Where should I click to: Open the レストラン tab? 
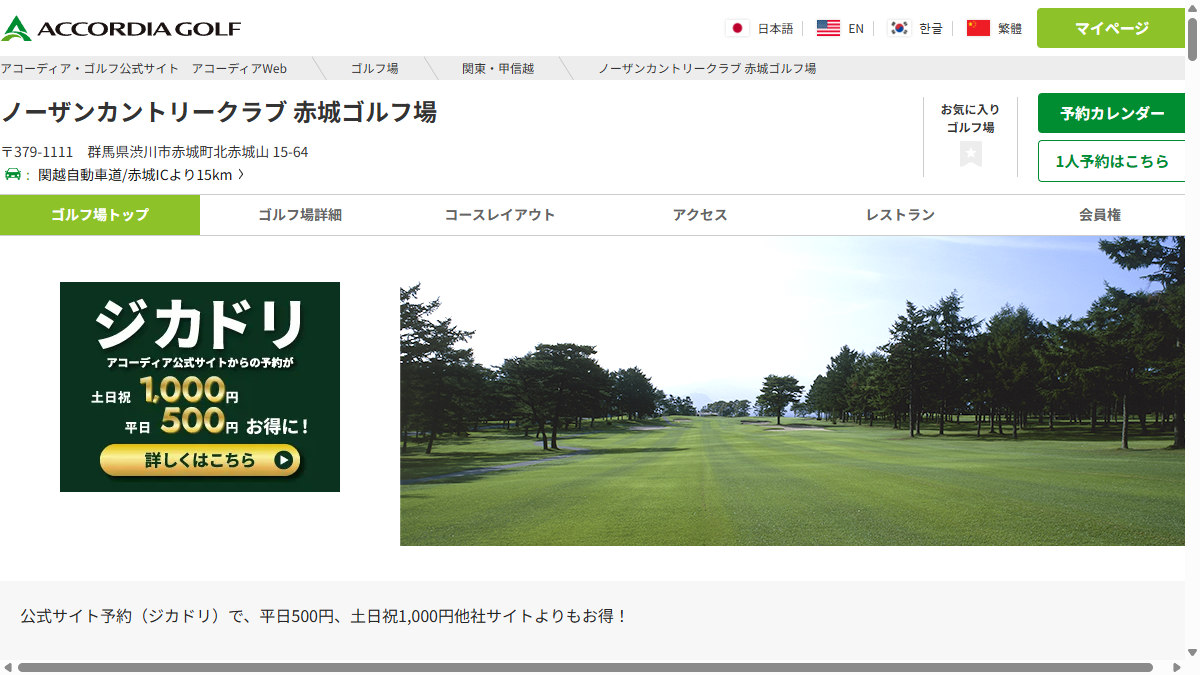point(900,215)
